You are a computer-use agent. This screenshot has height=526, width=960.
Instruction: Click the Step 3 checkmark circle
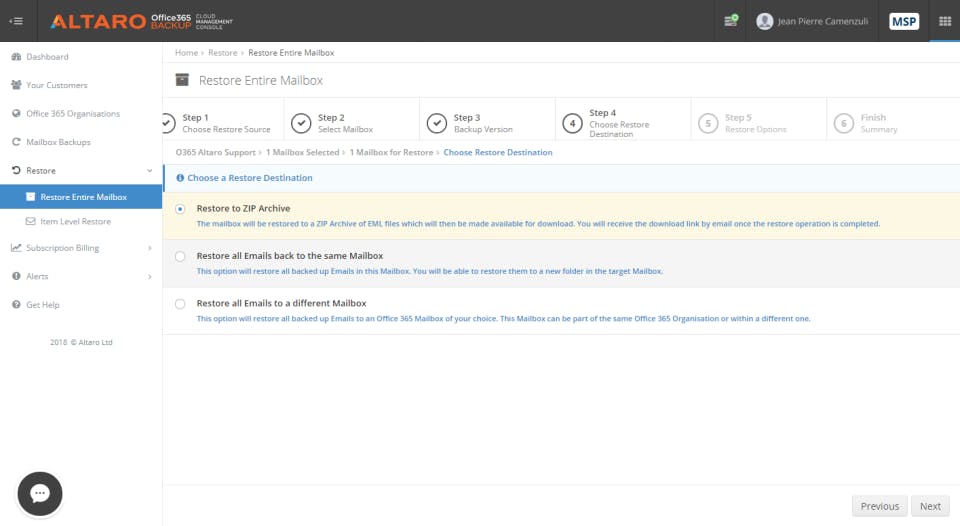[437, 123]
